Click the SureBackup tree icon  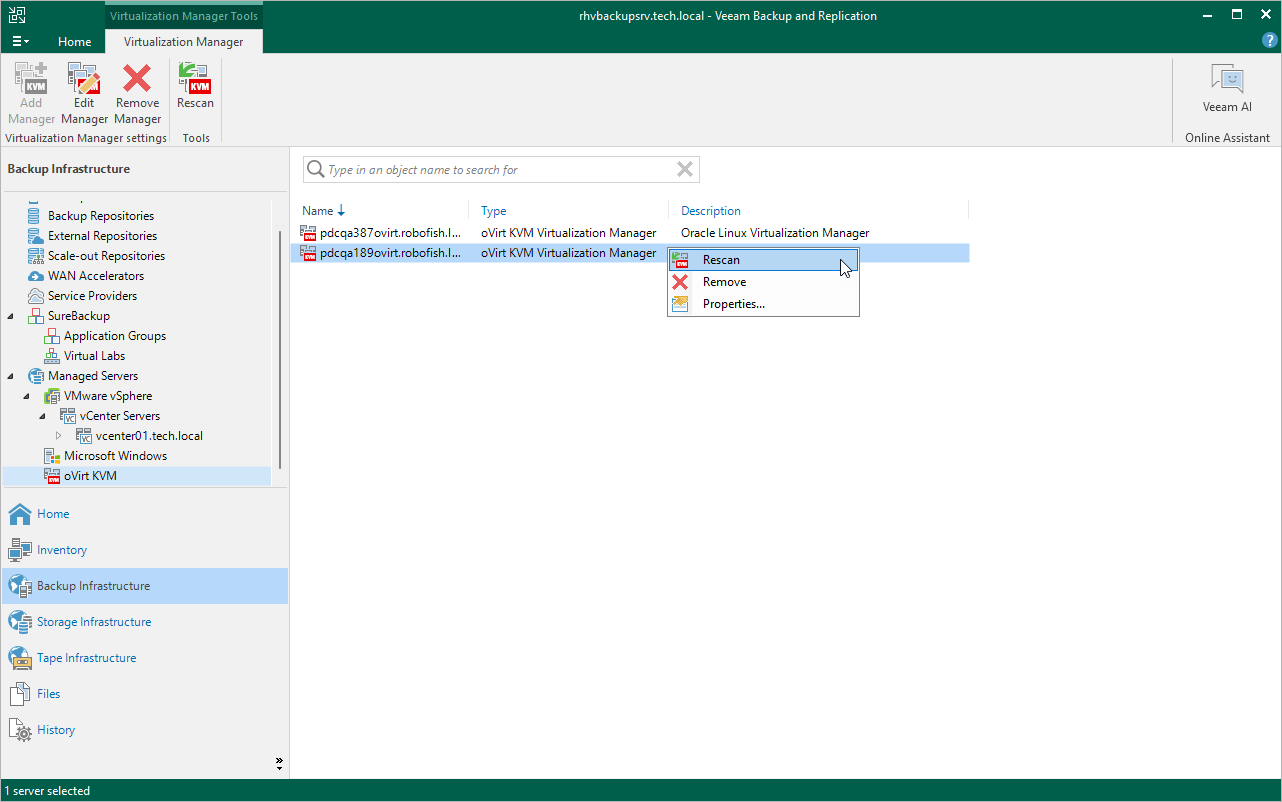coord(36,316)
